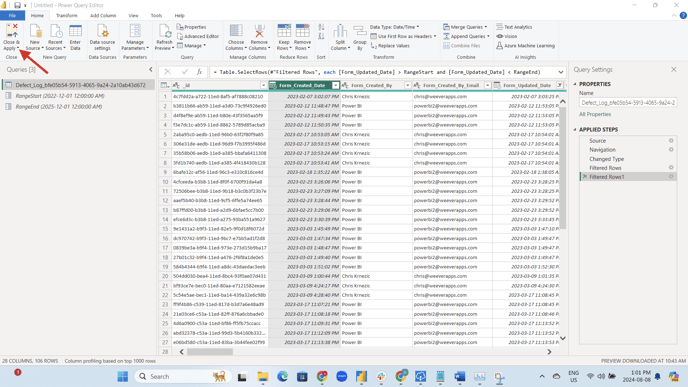Screen dimensions: 688x387
Task: Open the Form_Created_By_Email filter dropdown
Action: 487,85
